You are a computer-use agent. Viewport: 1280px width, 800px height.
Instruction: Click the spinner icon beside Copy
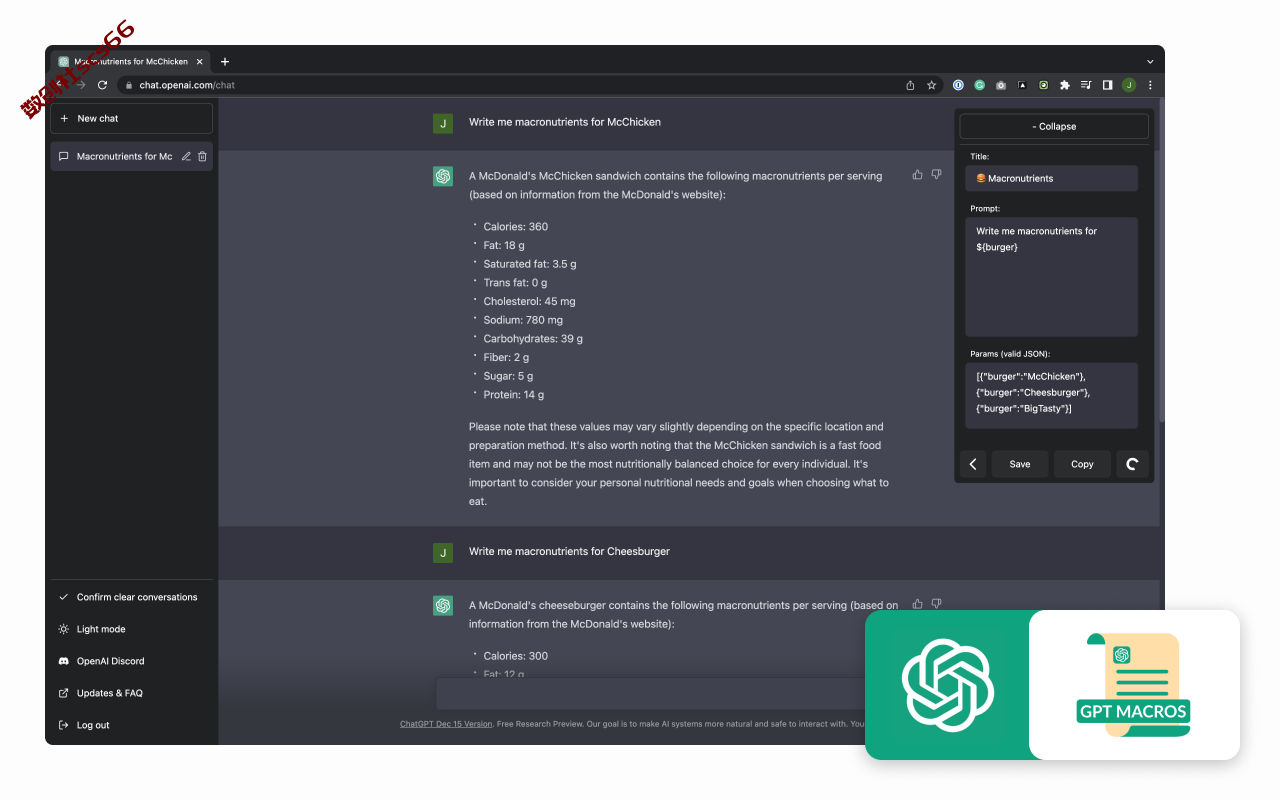1132,464
